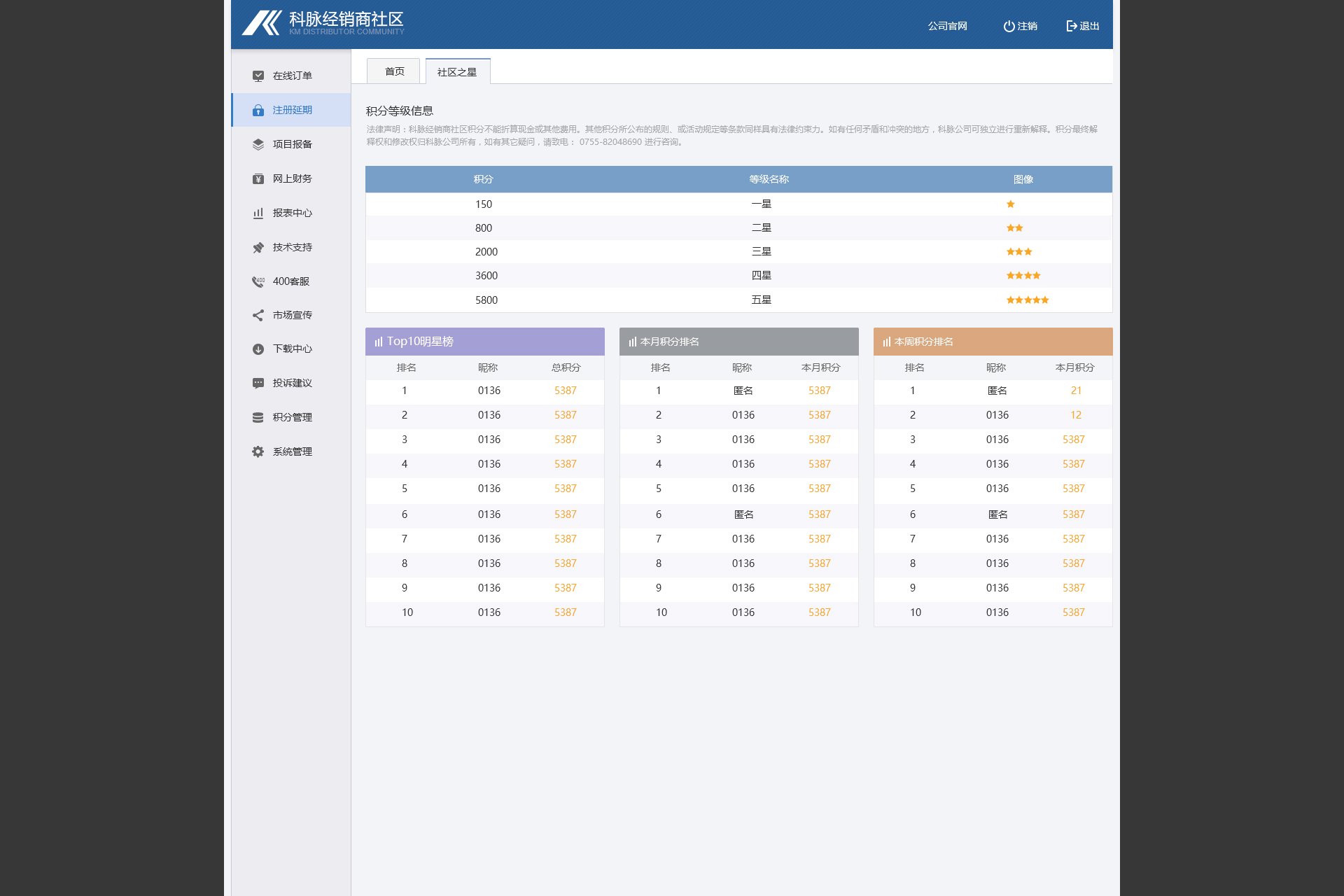The image size is (1344, 896).
Task: Click the layers icon for 项目报备
Action: pos(258,144)
